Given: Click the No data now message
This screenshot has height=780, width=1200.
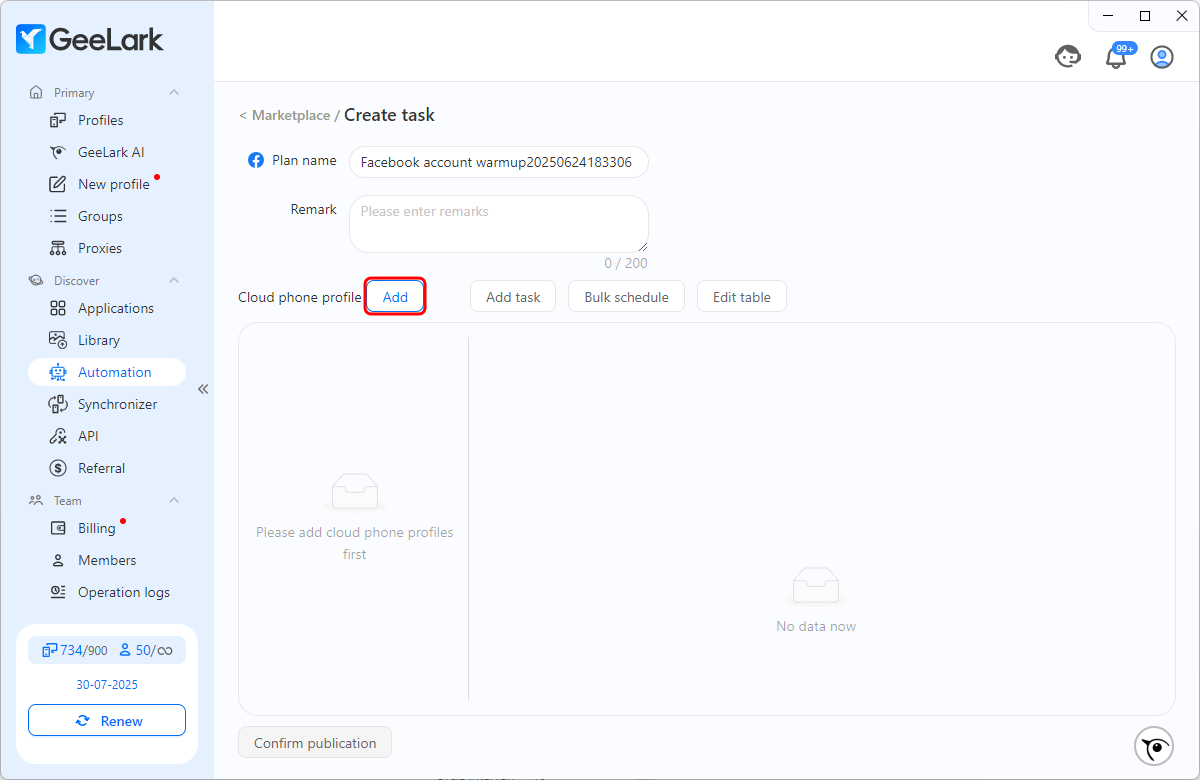Looking at the screenshot, I should coord(816,626).
